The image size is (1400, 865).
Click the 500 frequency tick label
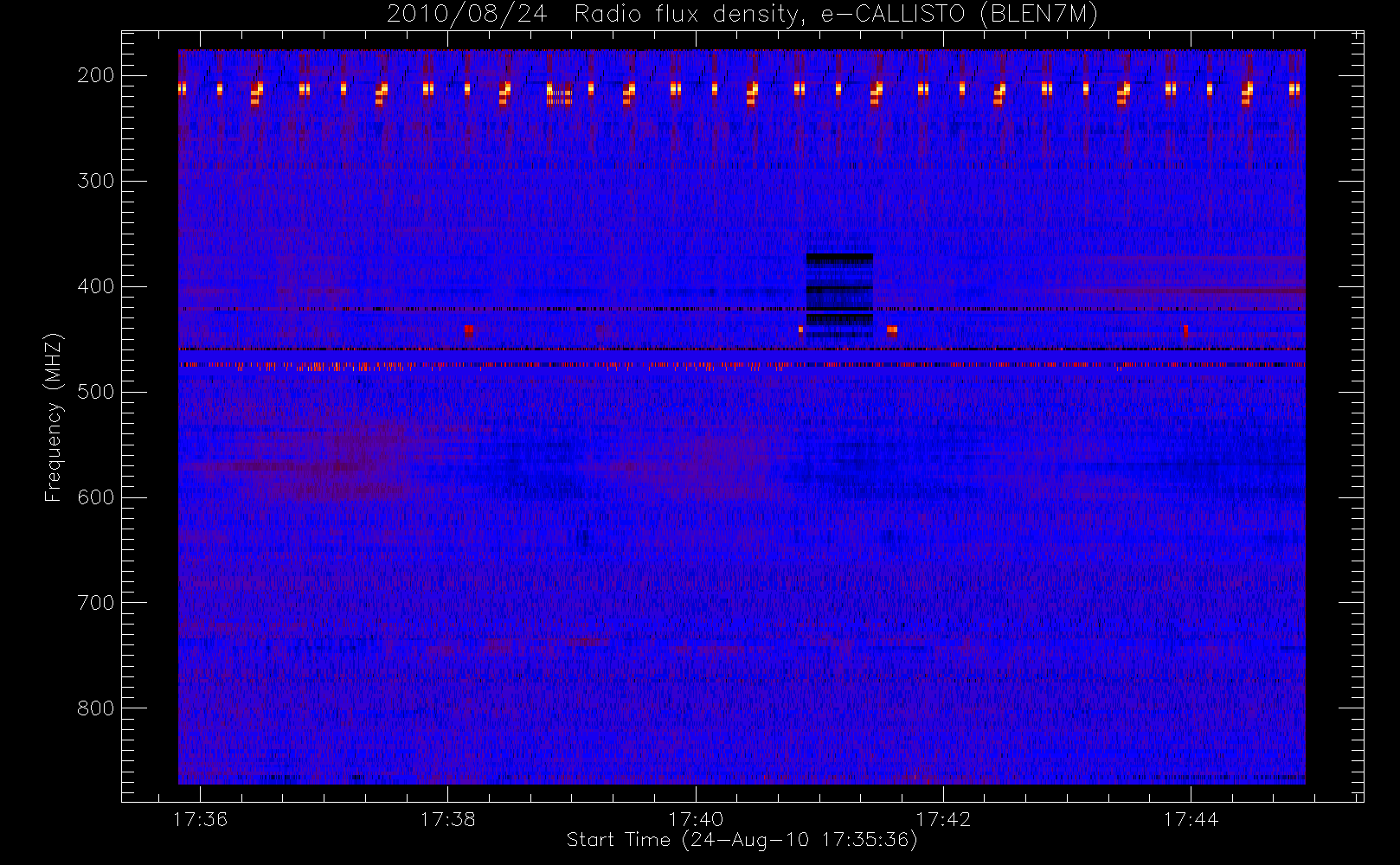pos(95,392)
